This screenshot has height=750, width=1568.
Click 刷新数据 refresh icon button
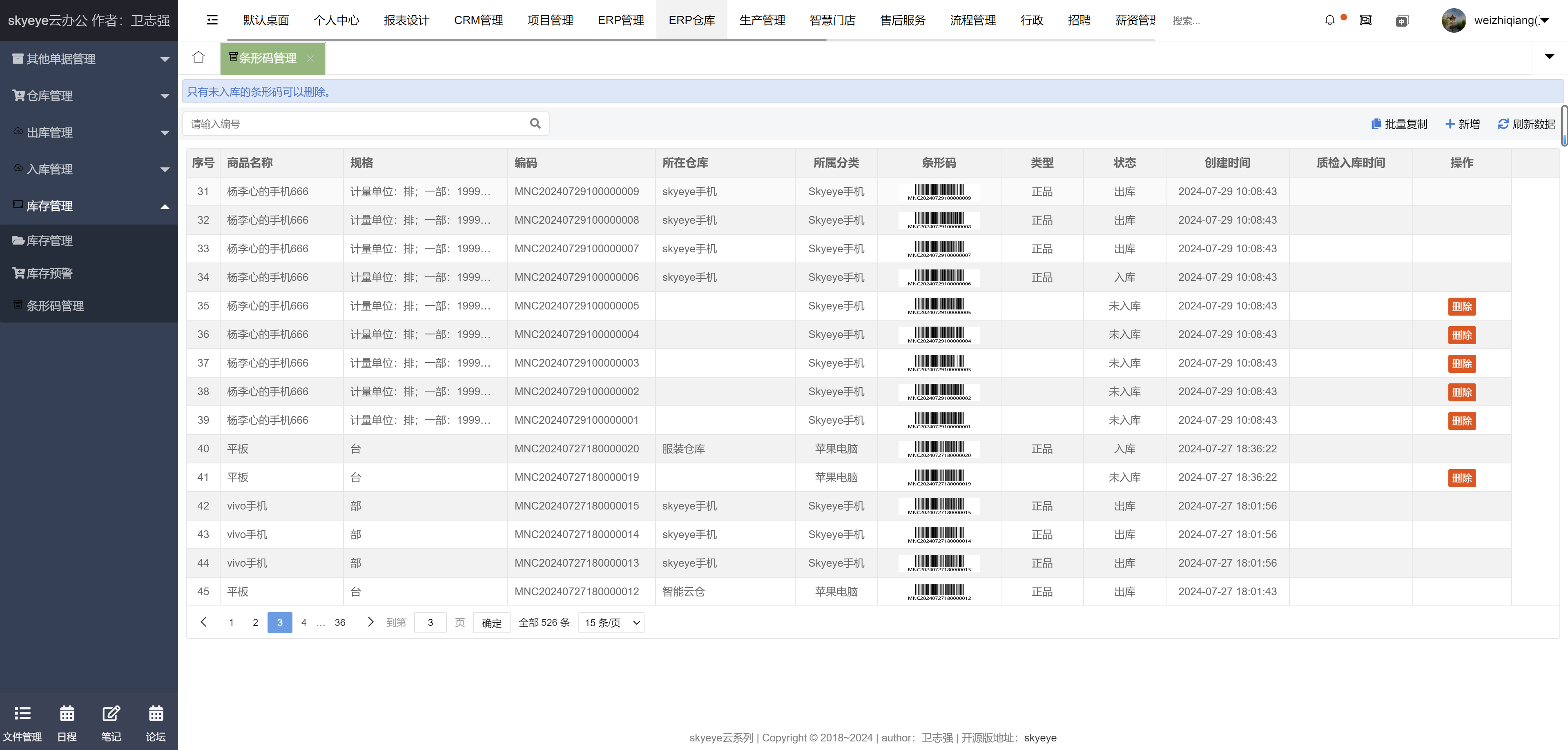point(1526,124)
